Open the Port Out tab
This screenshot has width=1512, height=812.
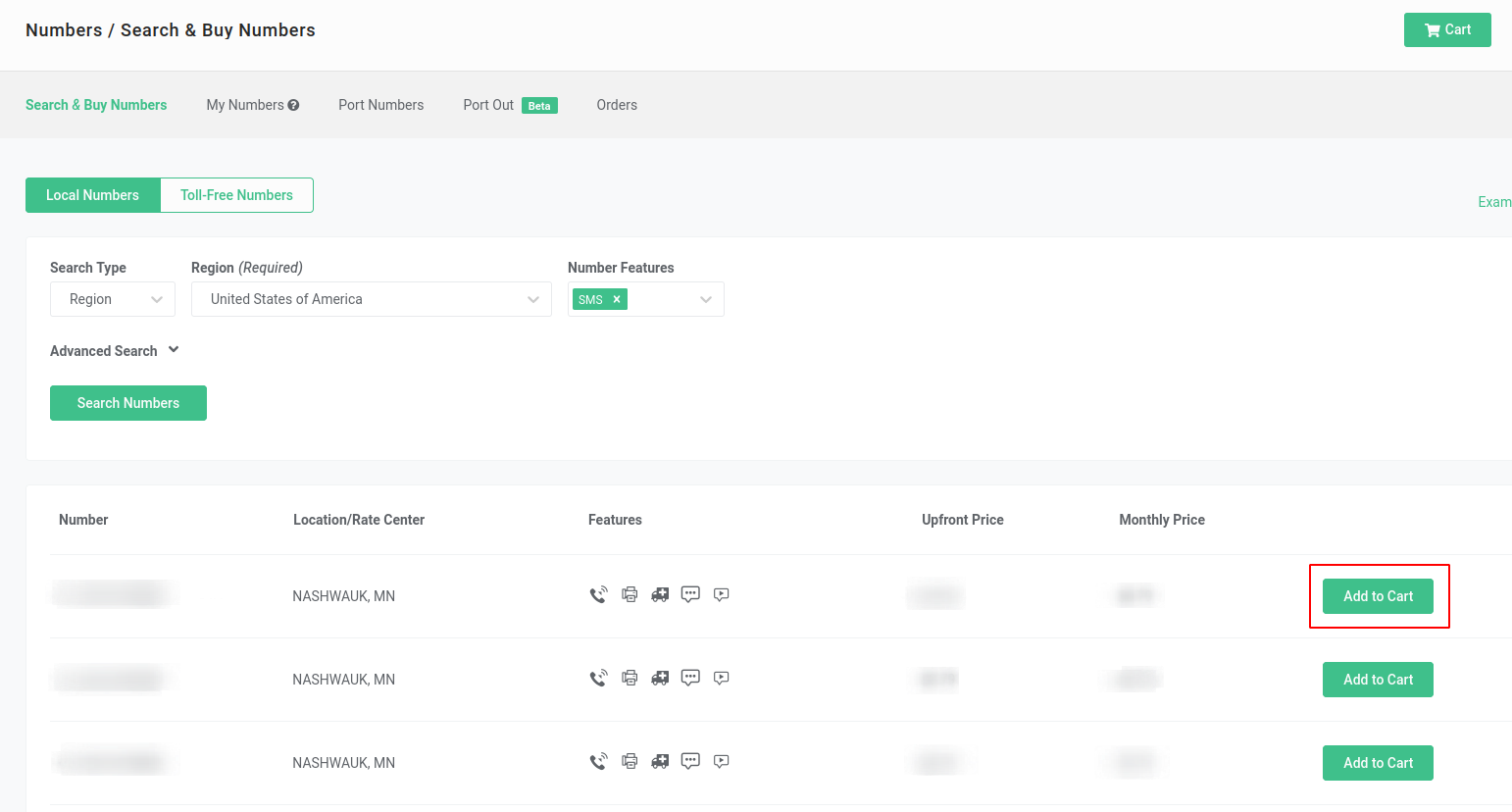(488, 105)
